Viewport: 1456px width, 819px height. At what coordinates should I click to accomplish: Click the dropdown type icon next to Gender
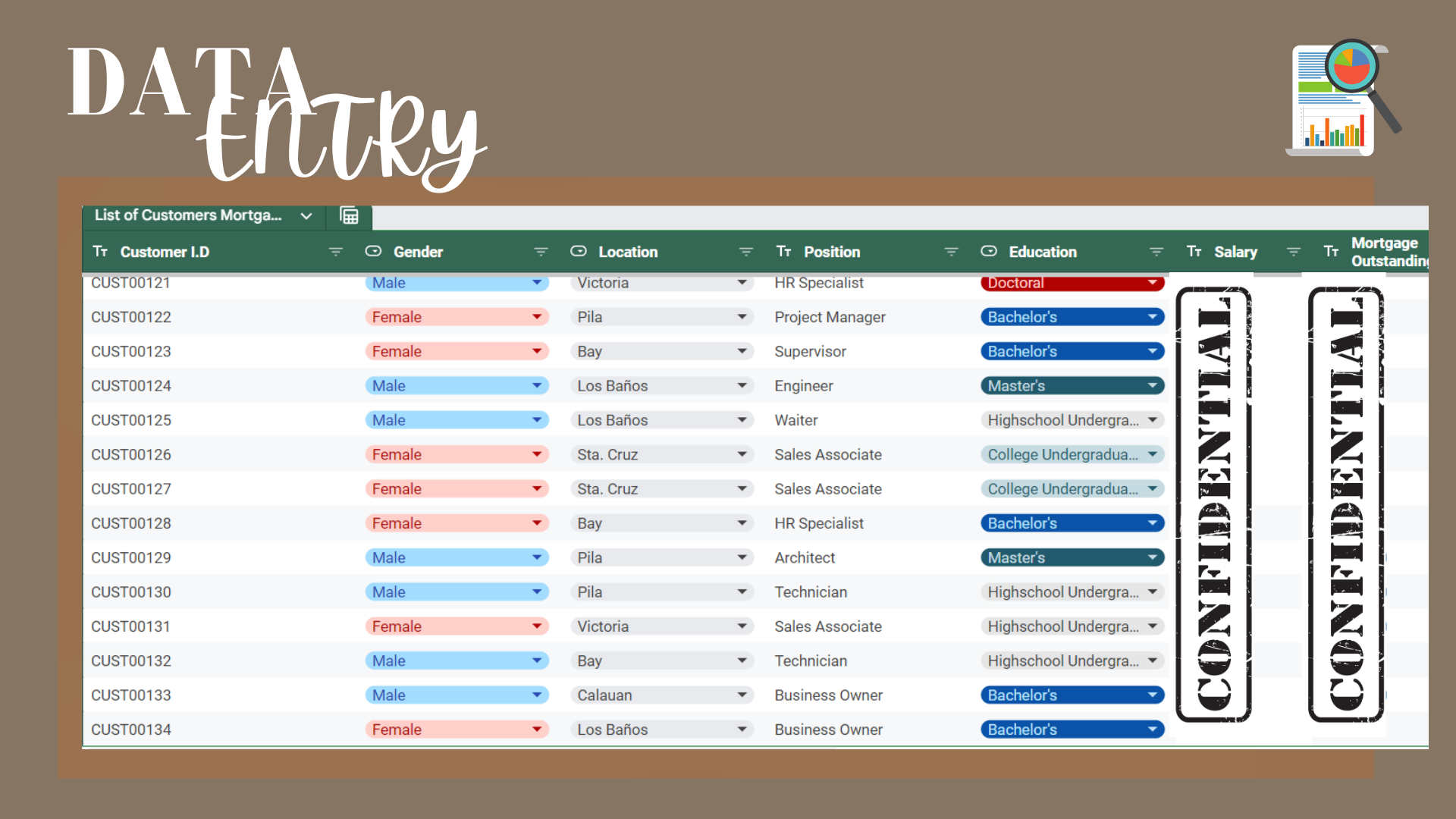[373, 252]
